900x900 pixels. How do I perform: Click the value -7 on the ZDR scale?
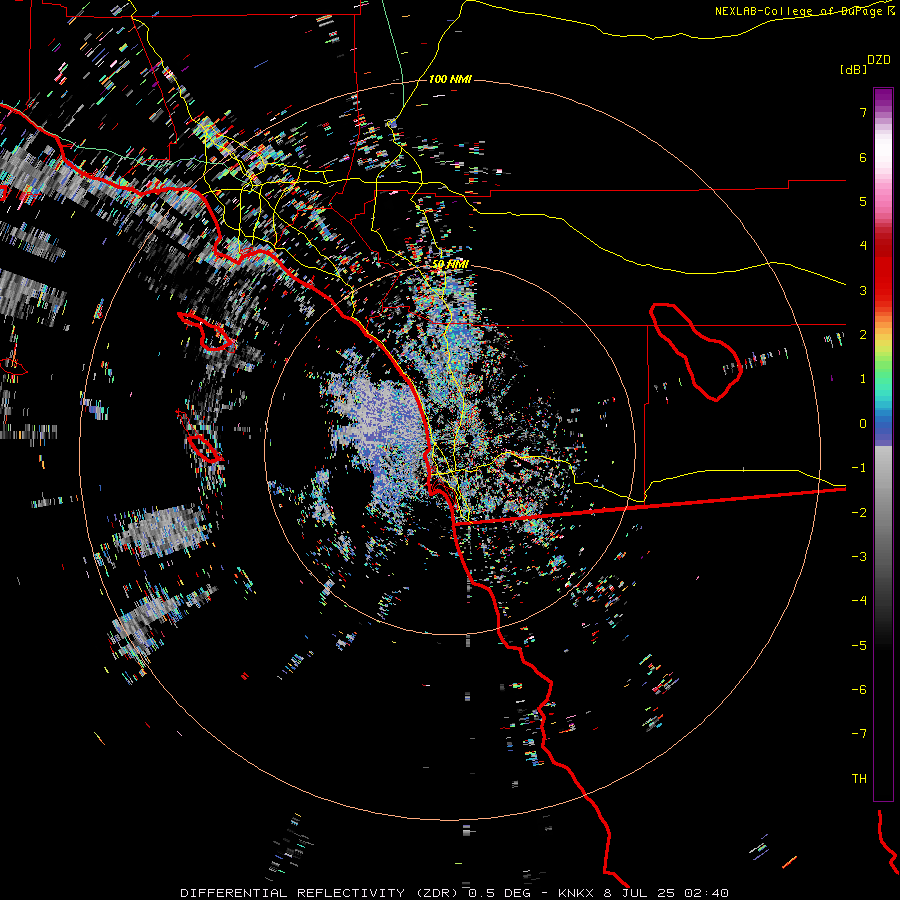click(859, 734)
